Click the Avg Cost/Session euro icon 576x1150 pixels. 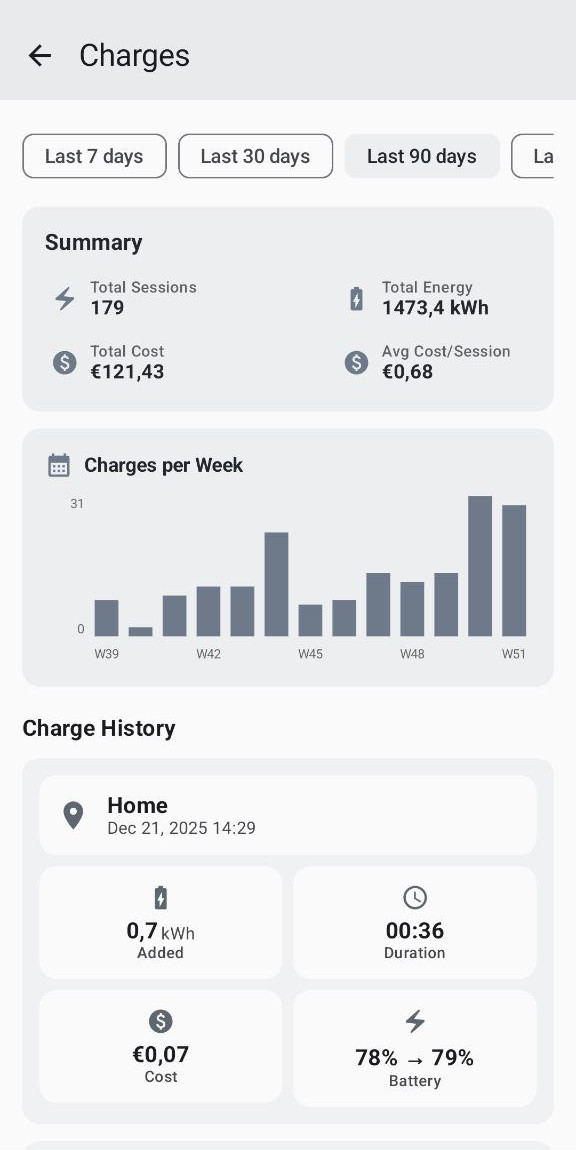[356, 362]
